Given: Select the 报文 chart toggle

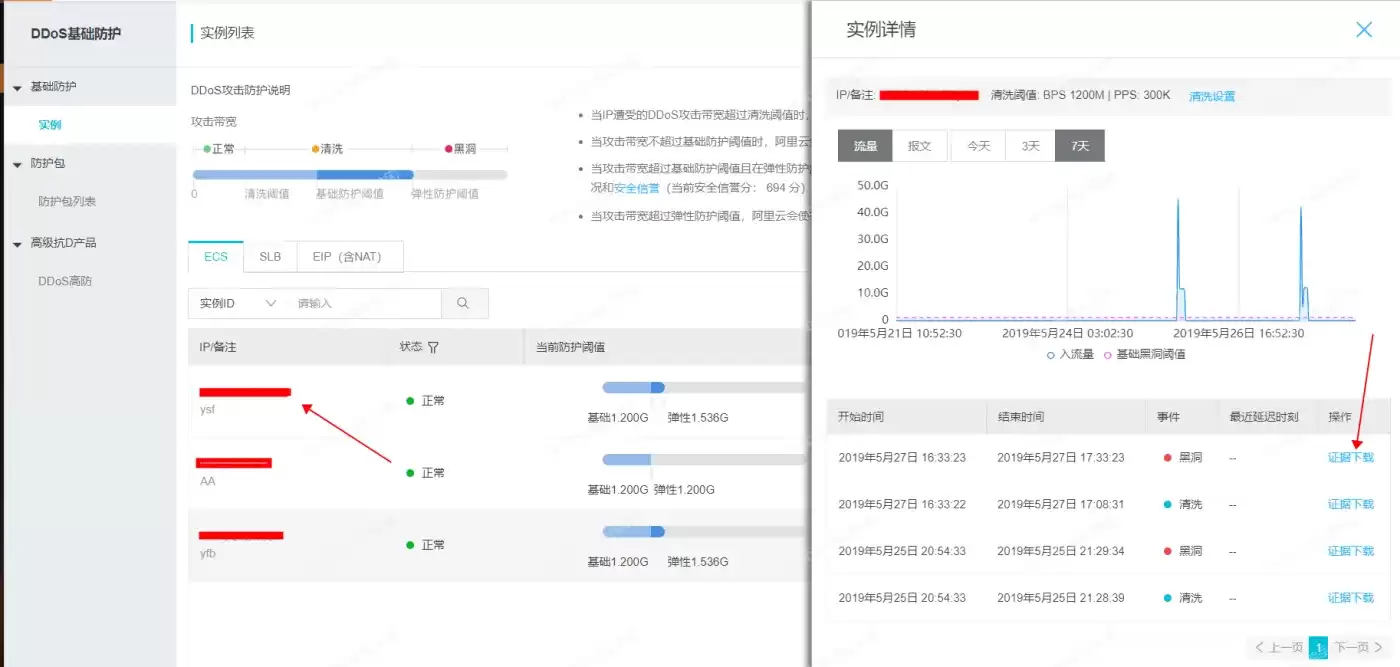Looking at the screenshot, I should point(919,146).
